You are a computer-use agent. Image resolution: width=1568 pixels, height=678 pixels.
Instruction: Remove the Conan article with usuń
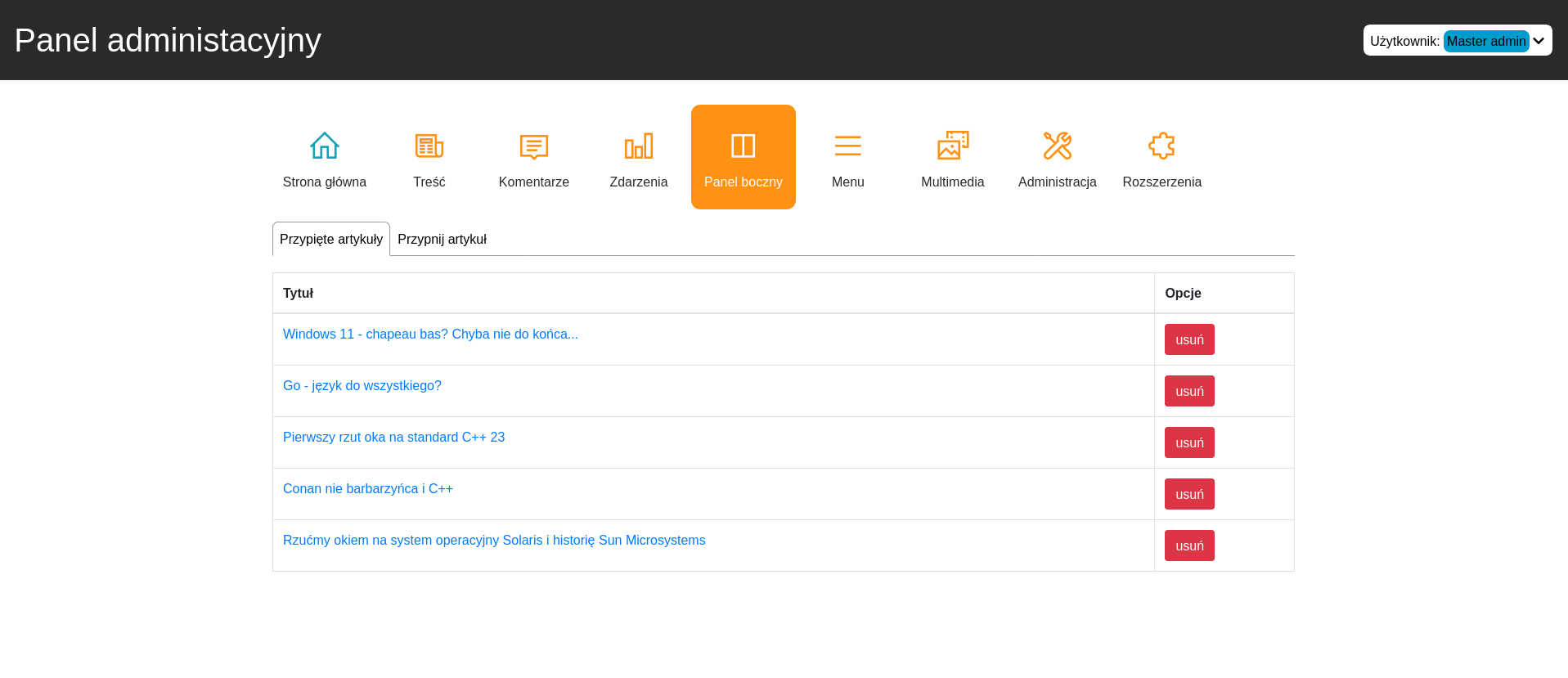coord(1189,494)
